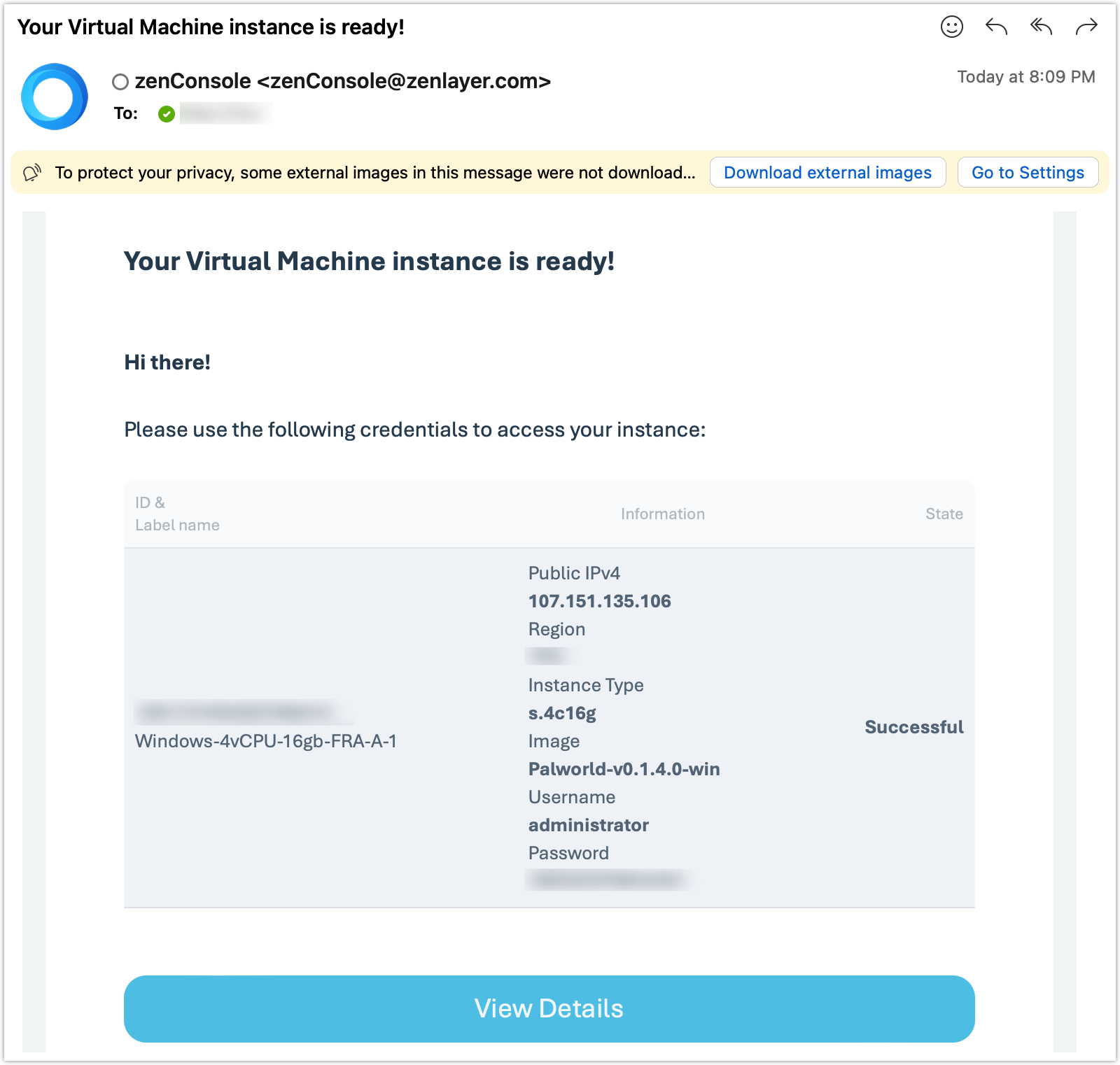This screenshot has width=1120, height=1065.
Task: Forward this email using forward arrow
Action: coord(1086,27)
